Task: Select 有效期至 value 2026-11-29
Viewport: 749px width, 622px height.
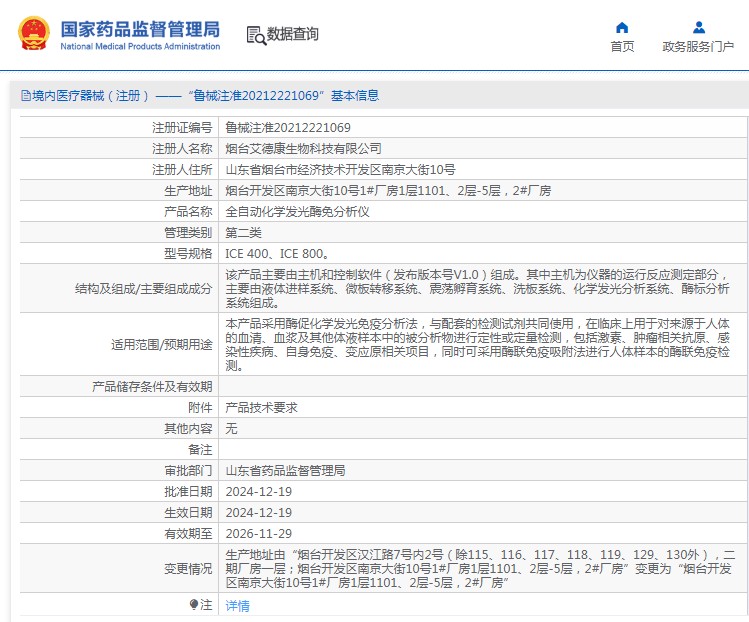Action: (258, 534)
